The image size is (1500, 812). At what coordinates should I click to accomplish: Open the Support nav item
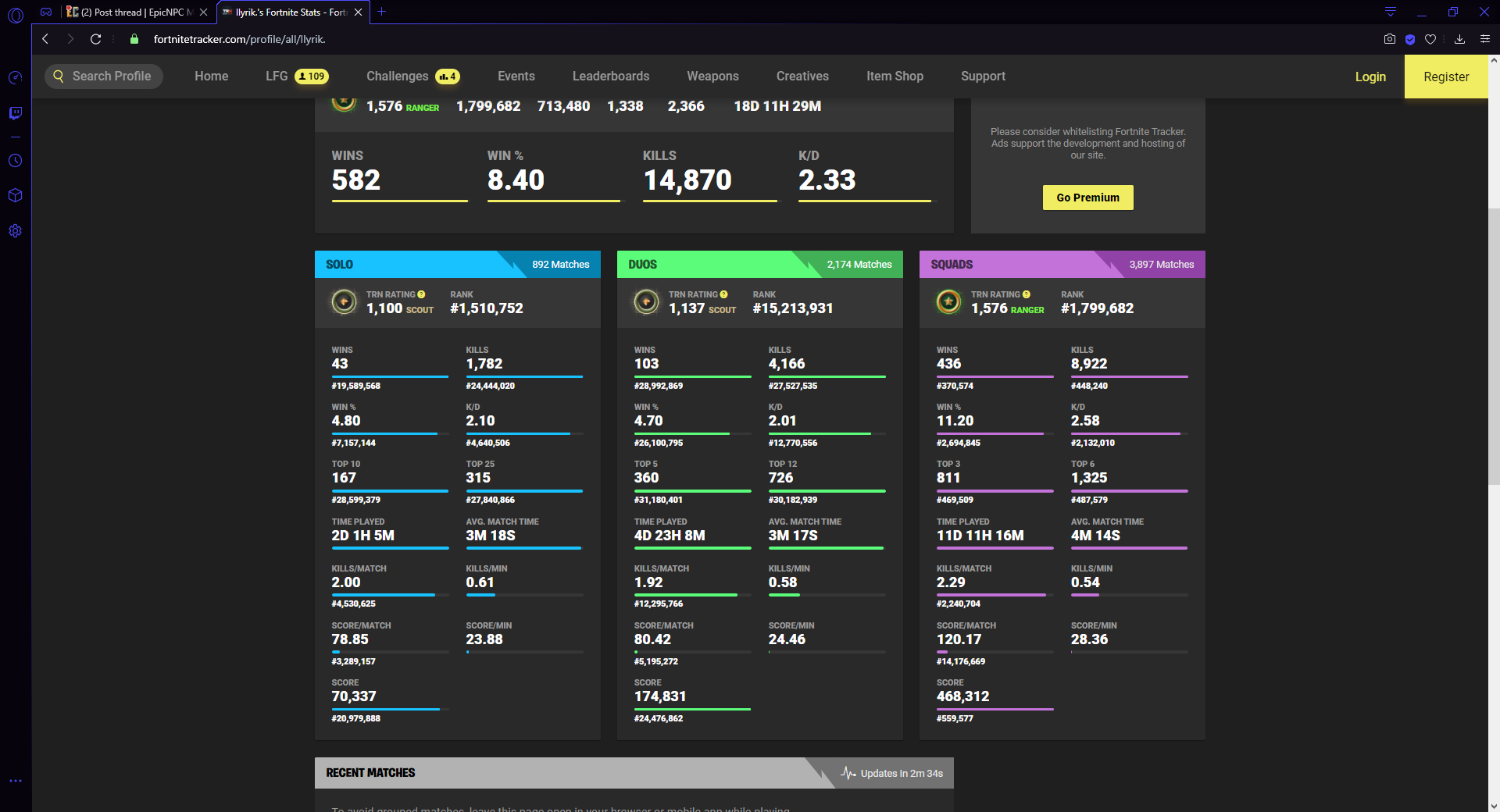pyautogui.click(x=983, y=77)
